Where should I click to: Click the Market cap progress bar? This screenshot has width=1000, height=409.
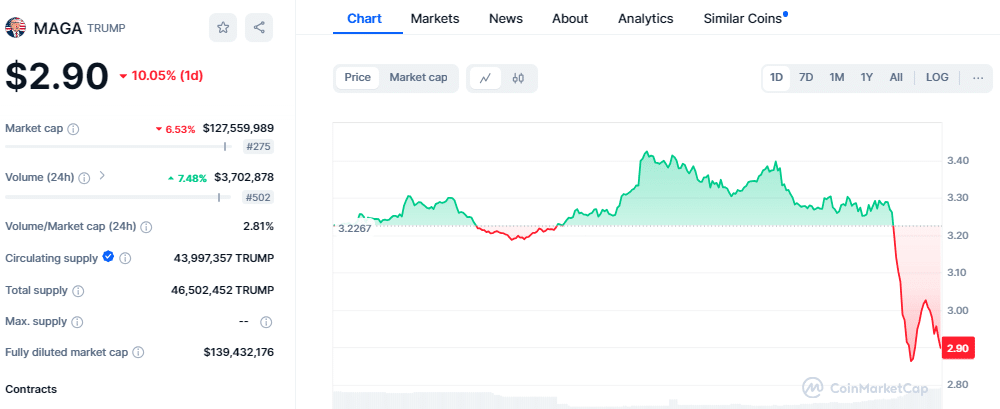coord(116,147)
